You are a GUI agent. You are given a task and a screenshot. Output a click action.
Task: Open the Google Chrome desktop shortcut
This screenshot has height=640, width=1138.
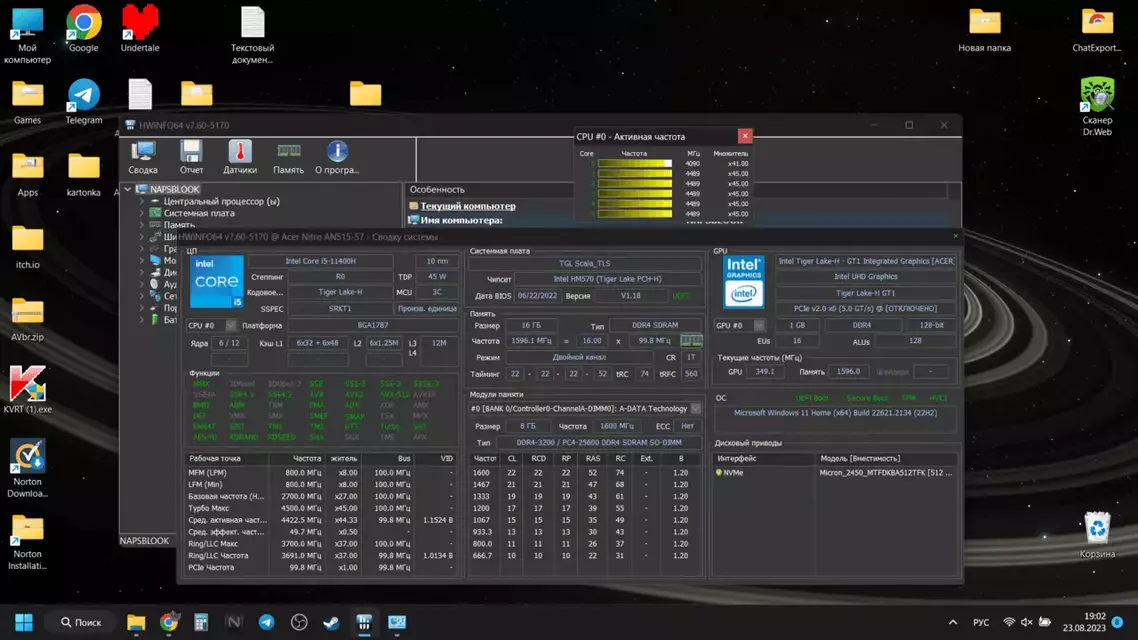pos(83,30)
